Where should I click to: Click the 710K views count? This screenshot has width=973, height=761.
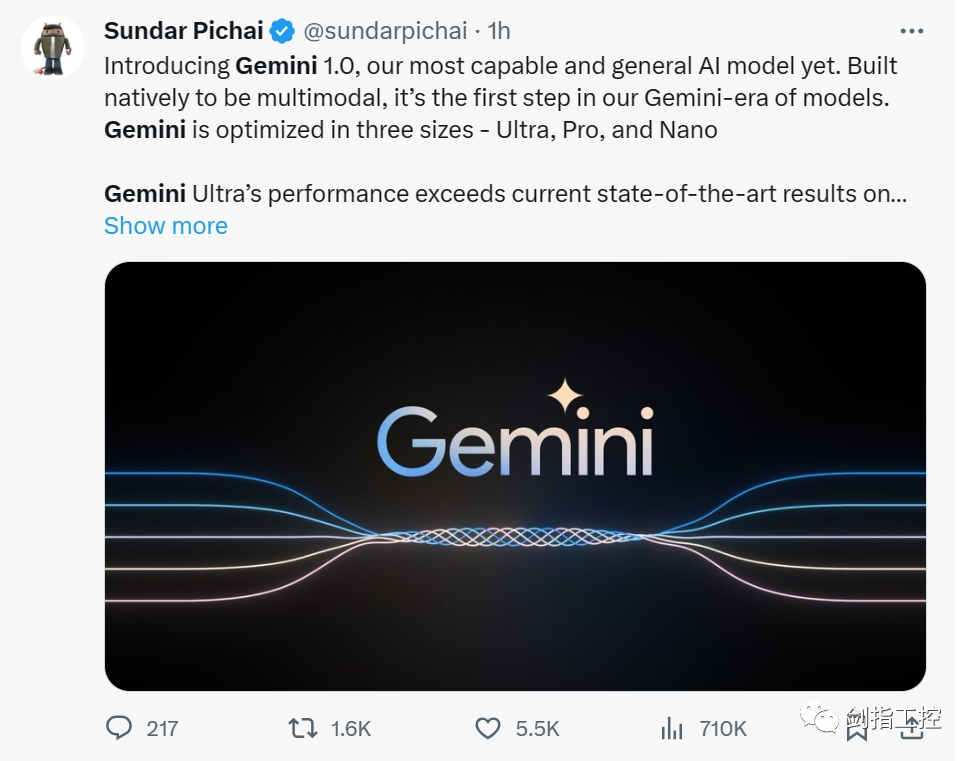(723, 728)
